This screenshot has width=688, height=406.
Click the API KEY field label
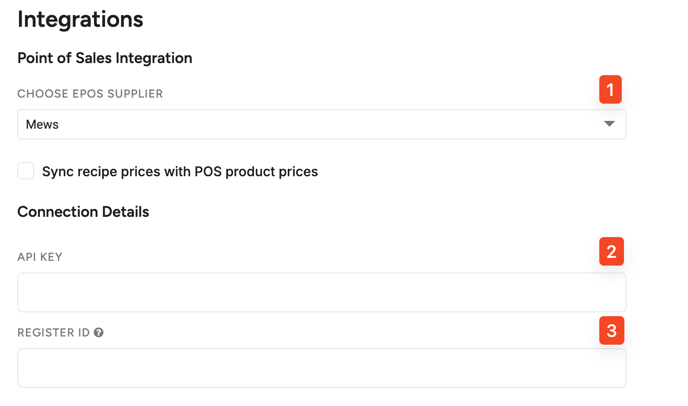(40, 257)
